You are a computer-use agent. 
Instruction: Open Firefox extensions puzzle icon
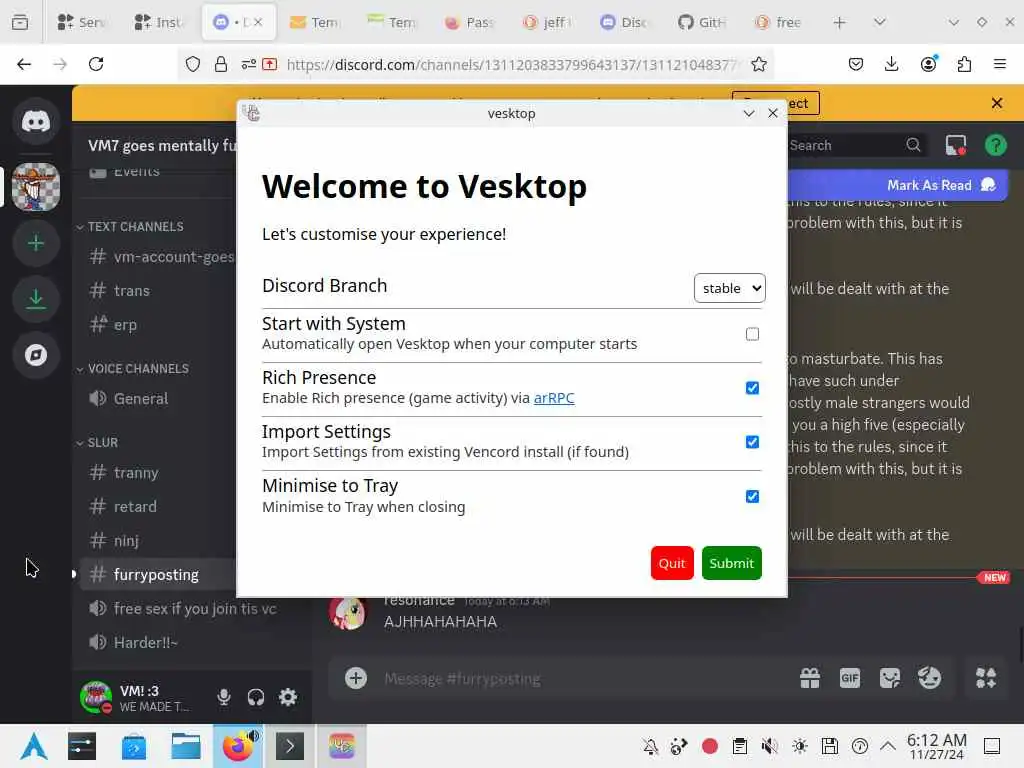point(964,64)
